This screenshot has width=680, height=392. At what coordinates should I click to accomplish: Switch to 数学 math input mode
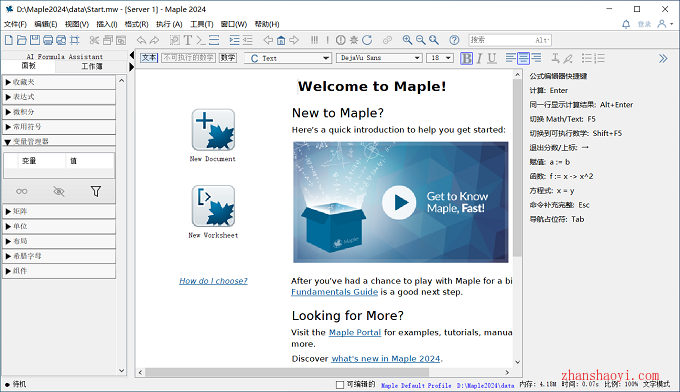(228, 58)
